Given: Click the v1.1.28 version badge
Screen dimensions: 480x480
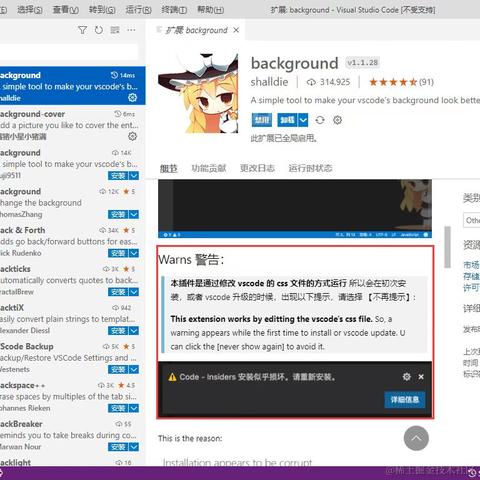Looking at the screenshot, I should [x=362, y=62].
